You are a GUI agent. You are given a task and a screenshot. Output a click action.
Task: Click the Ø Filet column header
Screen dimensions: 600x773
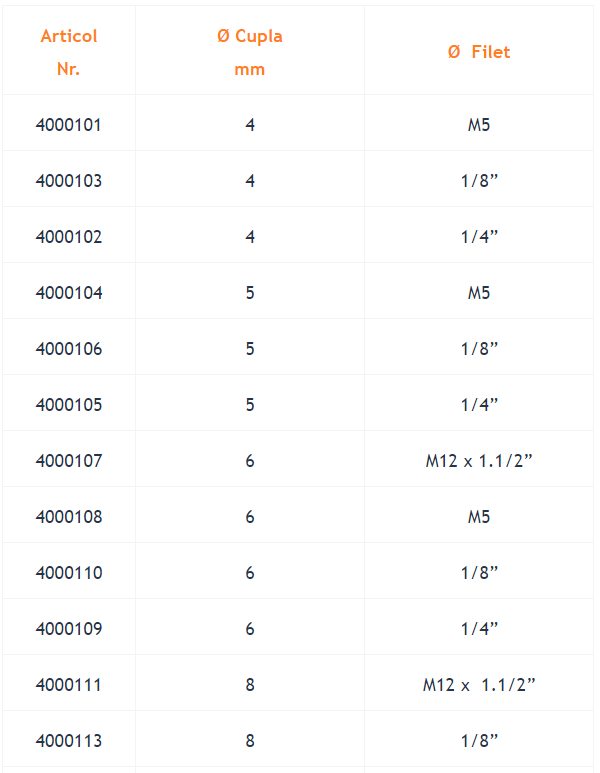[x=479, y=52]
